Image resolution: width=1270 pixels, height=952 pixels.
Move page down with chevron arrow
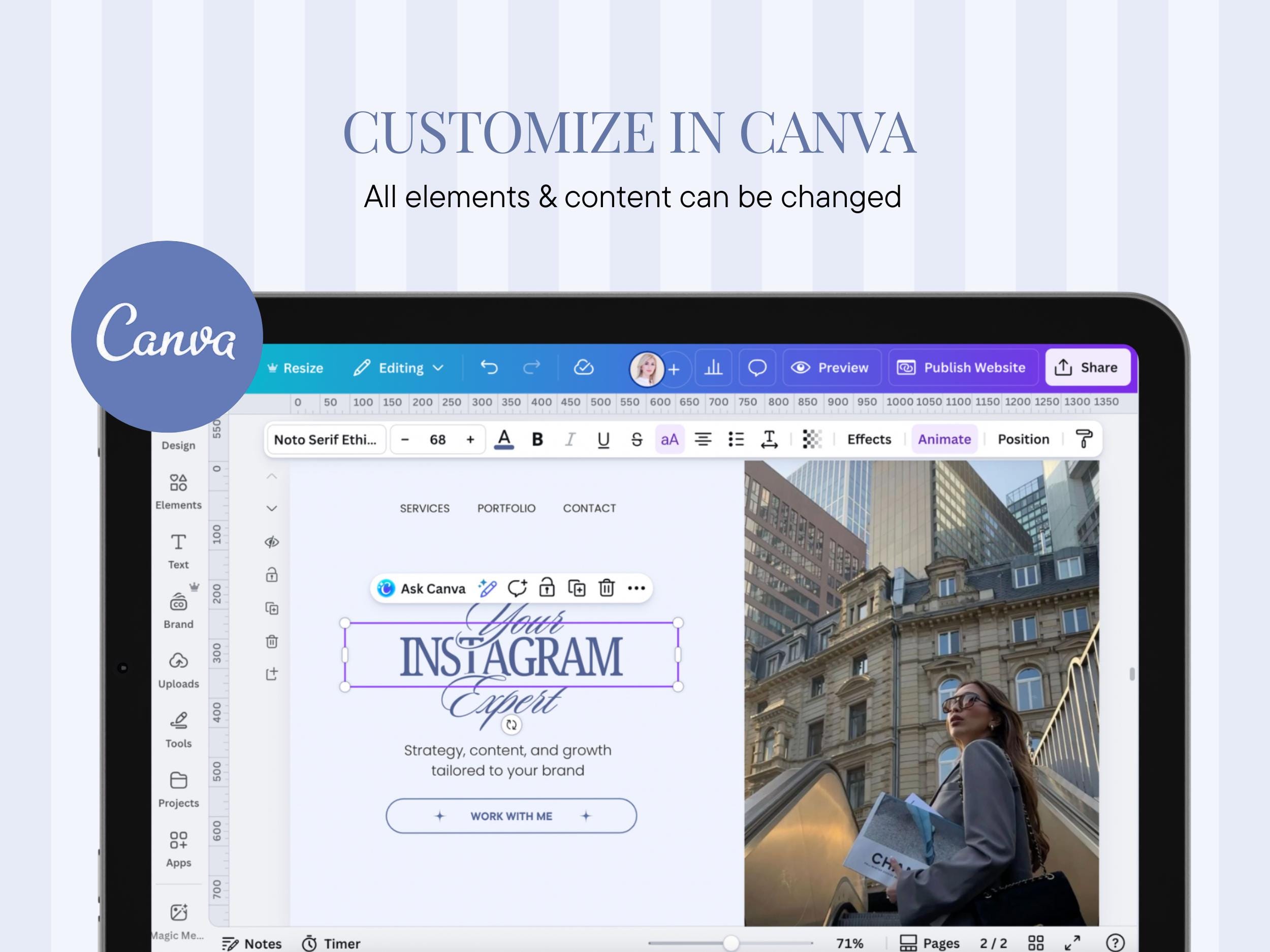coord(272,508)
